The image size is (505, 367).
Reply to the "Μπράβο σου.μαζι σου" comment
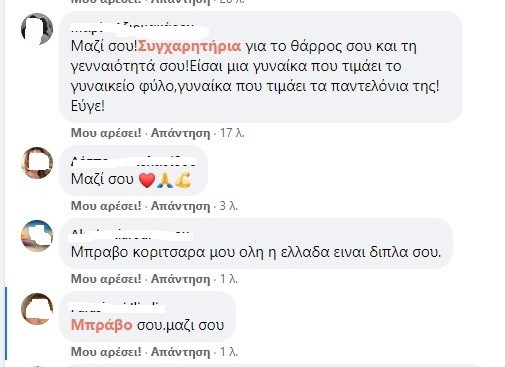(180, 352)
